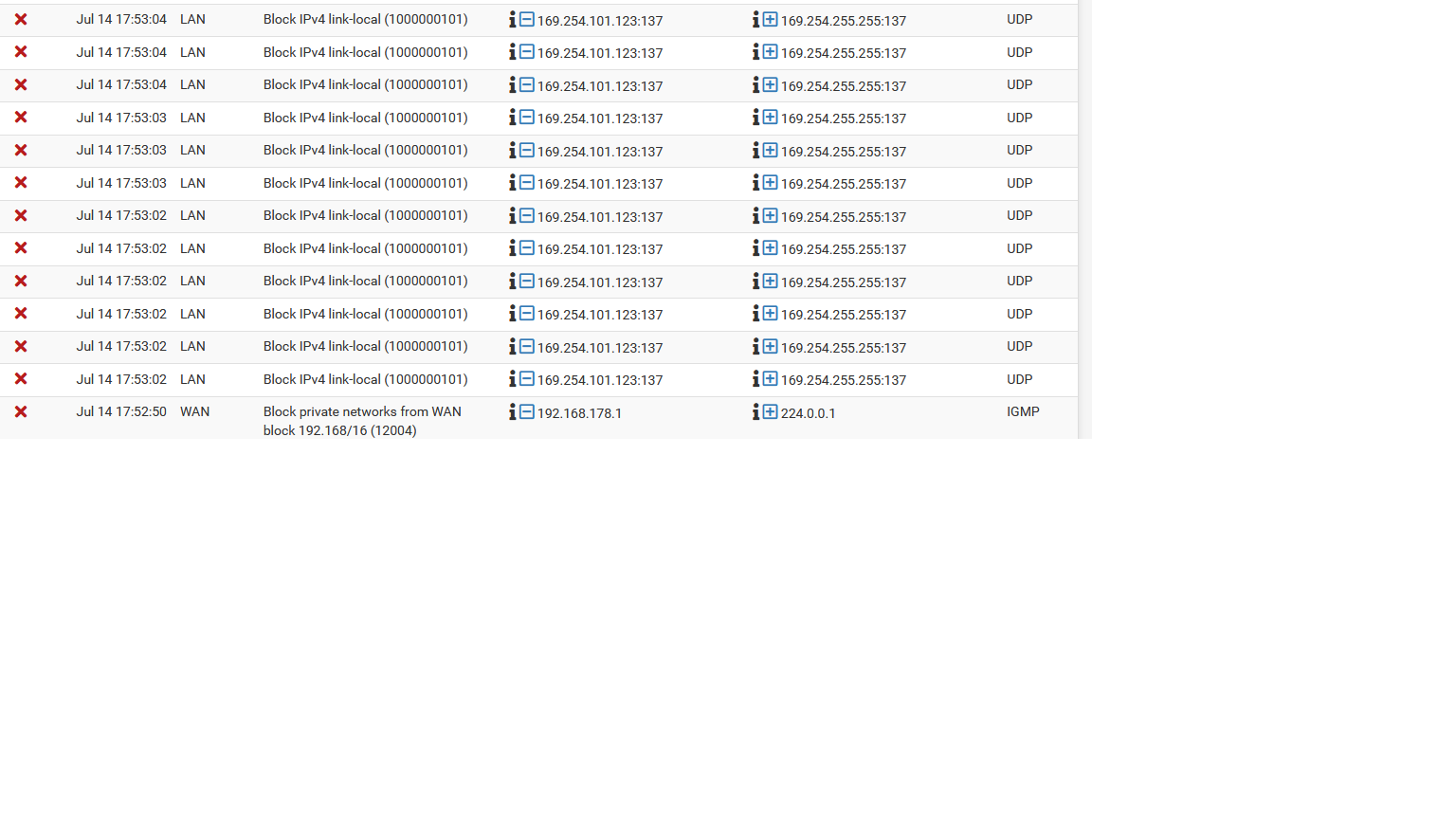1456x819 pixels.
Task: Select the timestamp Jul 14 17:52:50
Action: pos(121,411)
